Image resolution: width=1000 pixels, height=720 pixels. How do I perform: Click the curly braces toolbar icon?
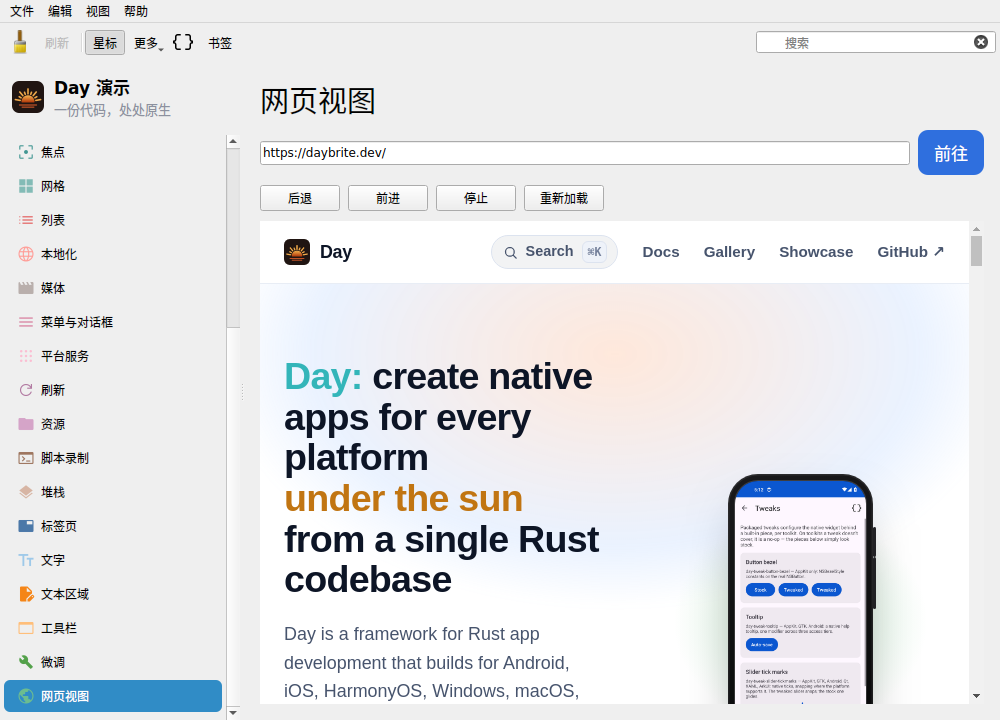183,42
